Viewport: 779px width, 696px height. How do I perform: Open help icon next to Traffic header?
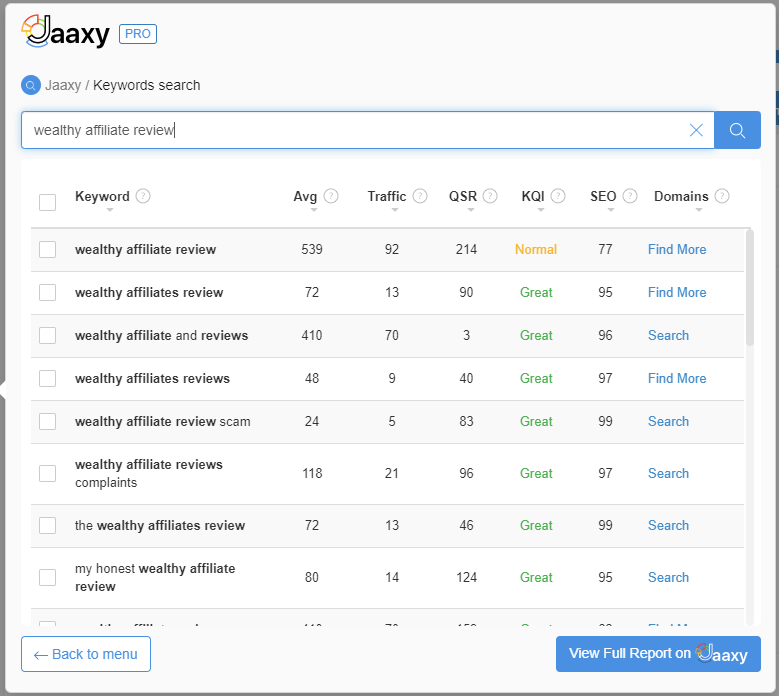420,196
